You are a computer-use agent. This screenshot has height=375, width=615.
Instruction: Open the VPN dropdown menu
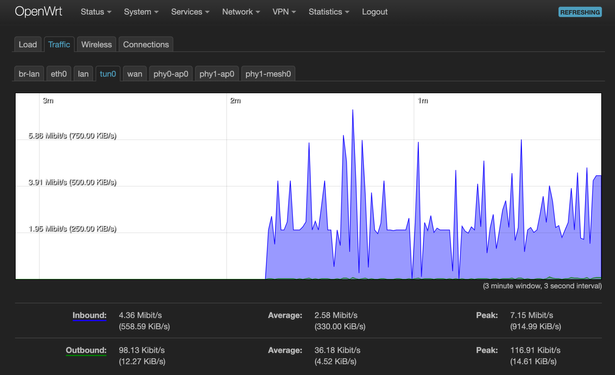click(284, 12)
